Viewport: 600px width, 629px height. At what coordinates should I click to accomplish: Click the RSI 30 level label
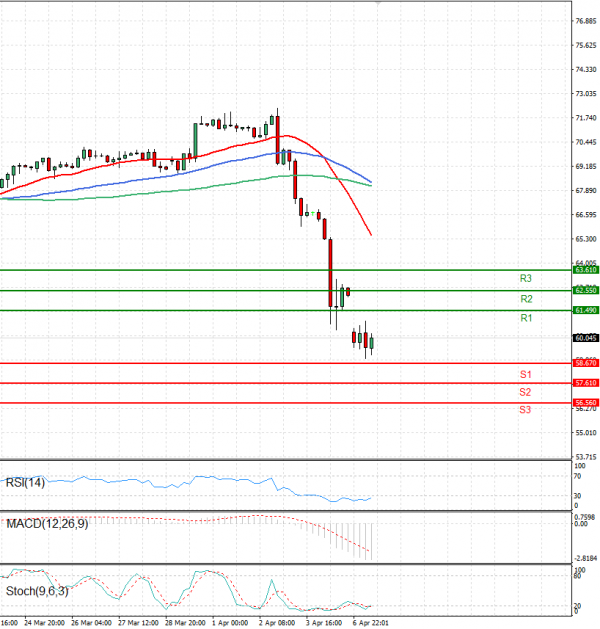[578, 496]
